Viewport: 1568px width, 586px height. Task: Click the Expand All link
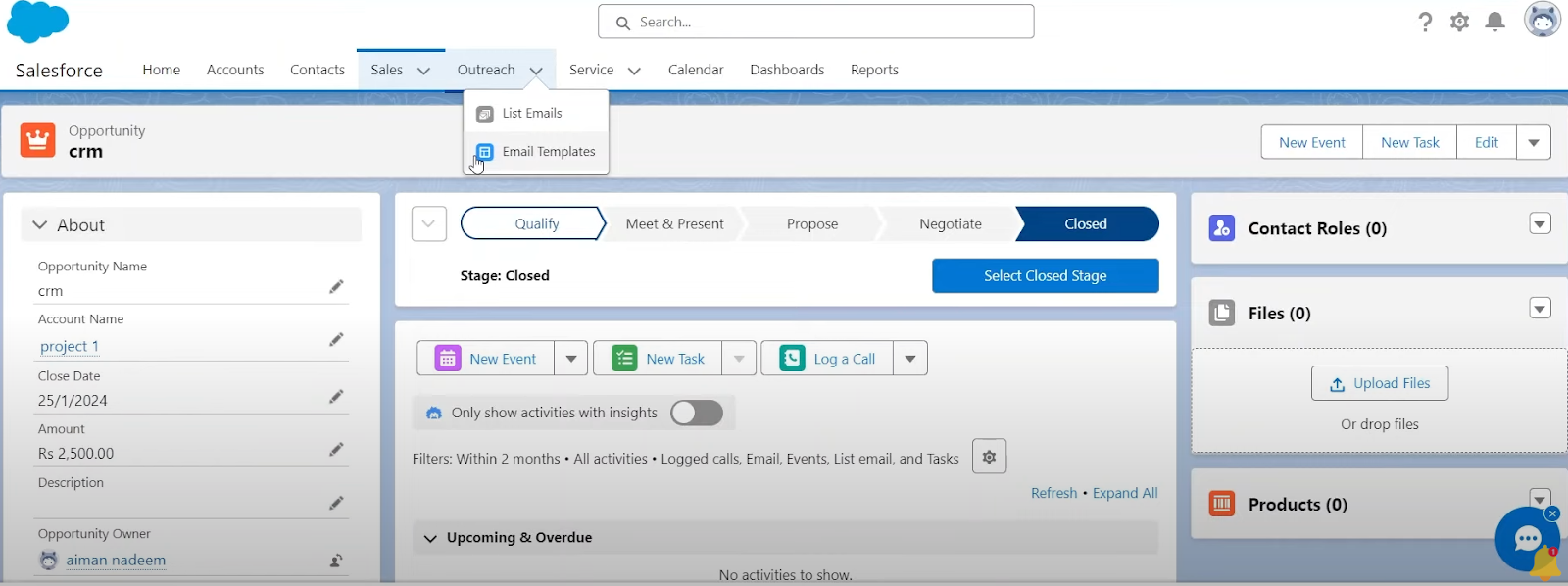(x=1125, y=493)
